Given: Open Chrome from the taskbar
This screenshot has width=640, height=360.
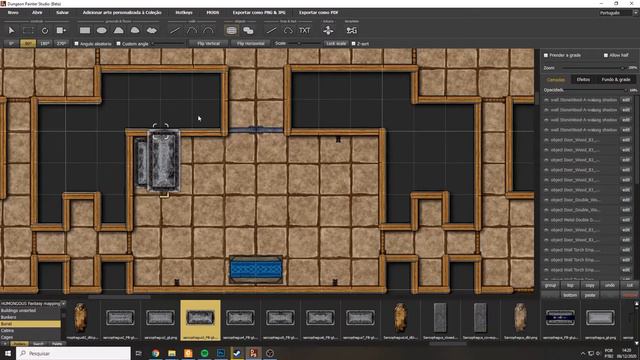Looking at the screenshot, I should (156, 353).
